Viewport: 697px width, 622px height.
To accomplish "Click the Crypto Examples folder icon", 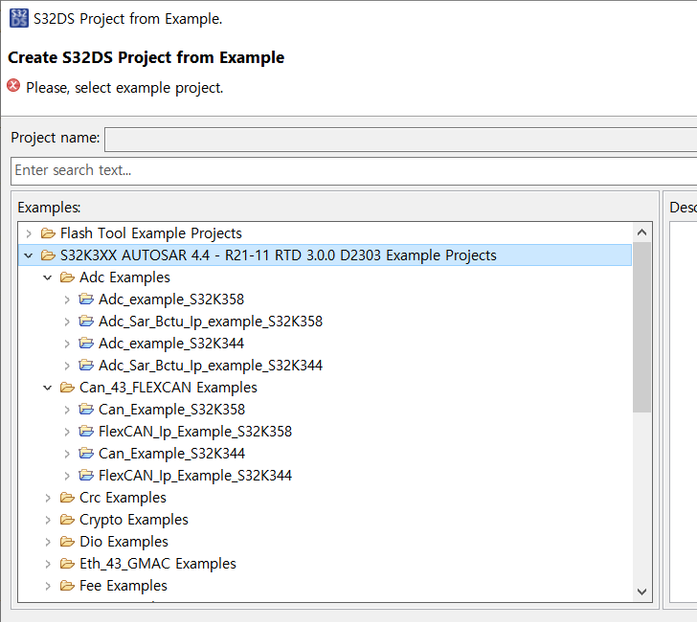I will 67,519.
